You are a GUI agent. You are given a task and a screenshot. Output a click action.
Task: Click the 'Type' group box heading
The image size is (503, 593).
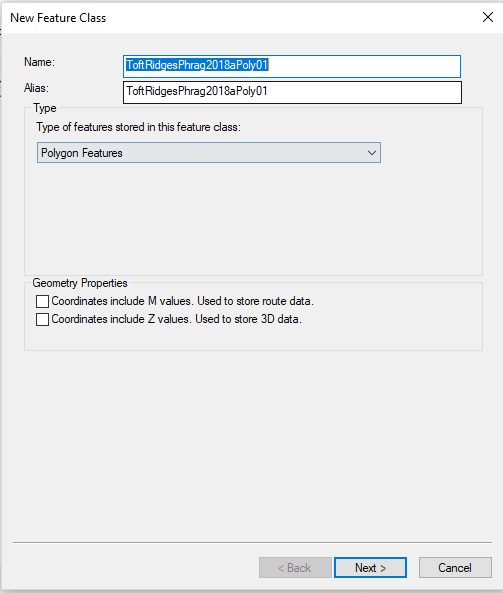tap(45, 108)
